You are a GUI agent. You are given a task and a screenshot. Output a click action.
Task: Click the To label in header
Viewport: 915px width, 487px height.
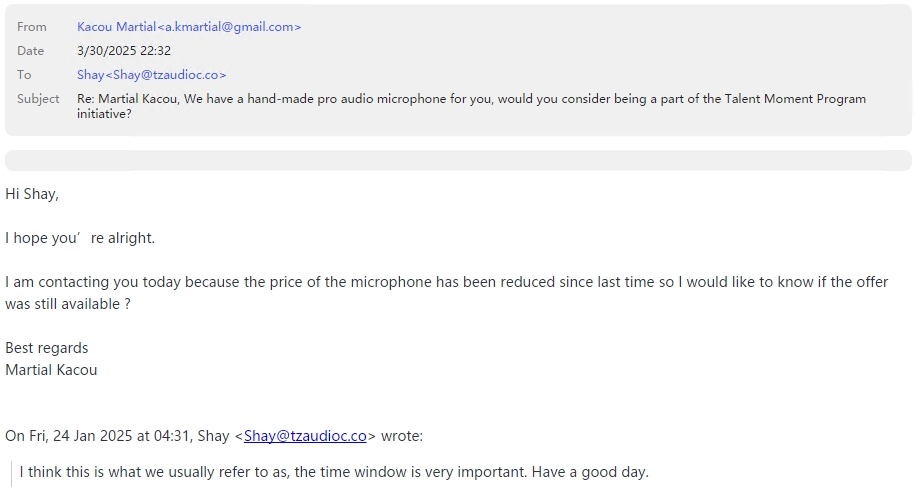24,75
